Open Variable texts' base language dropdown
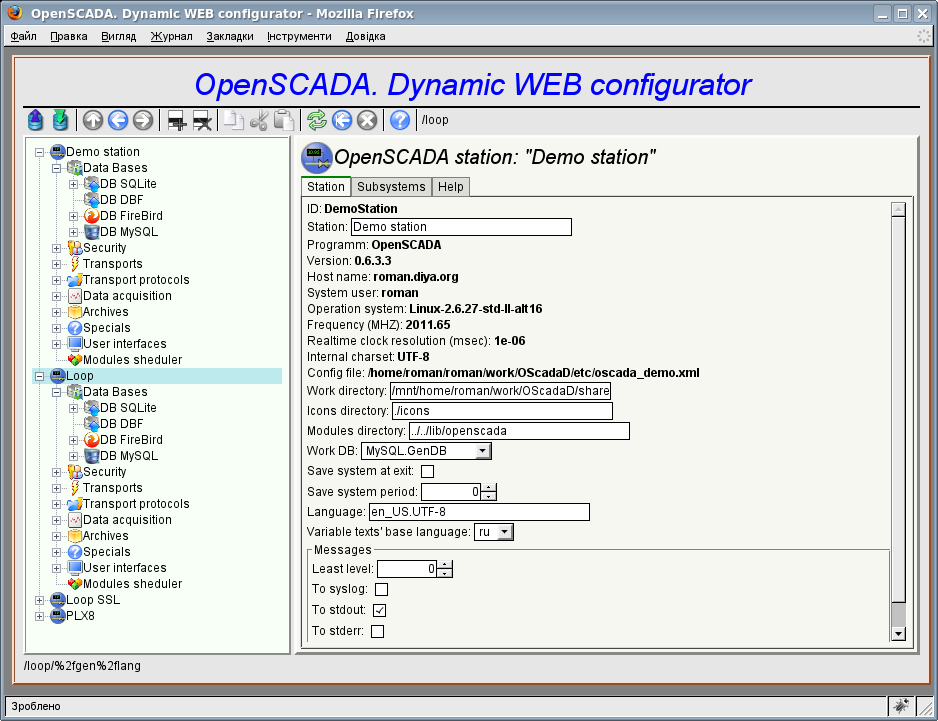 click(505, 532)
